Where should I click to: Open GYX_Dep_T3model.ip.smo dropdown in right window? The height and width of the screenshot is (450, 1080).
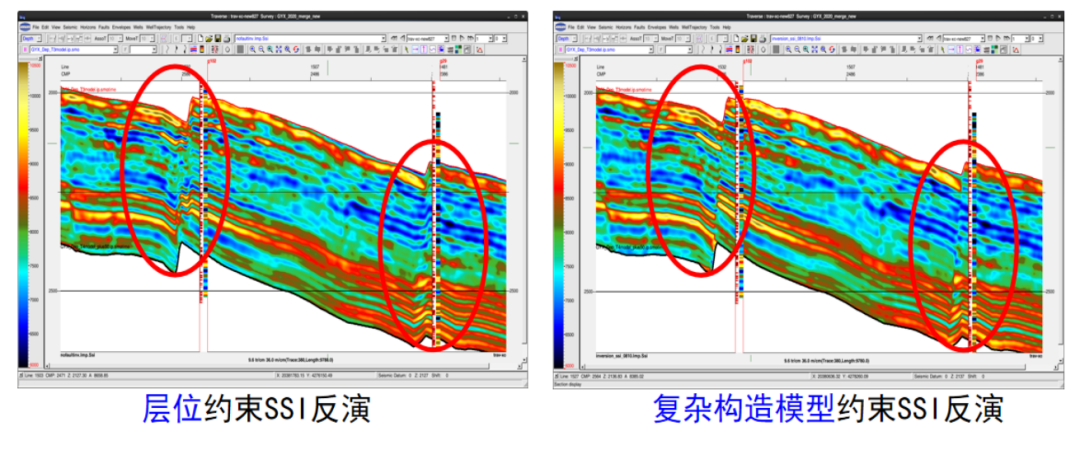tap(610, 50)
